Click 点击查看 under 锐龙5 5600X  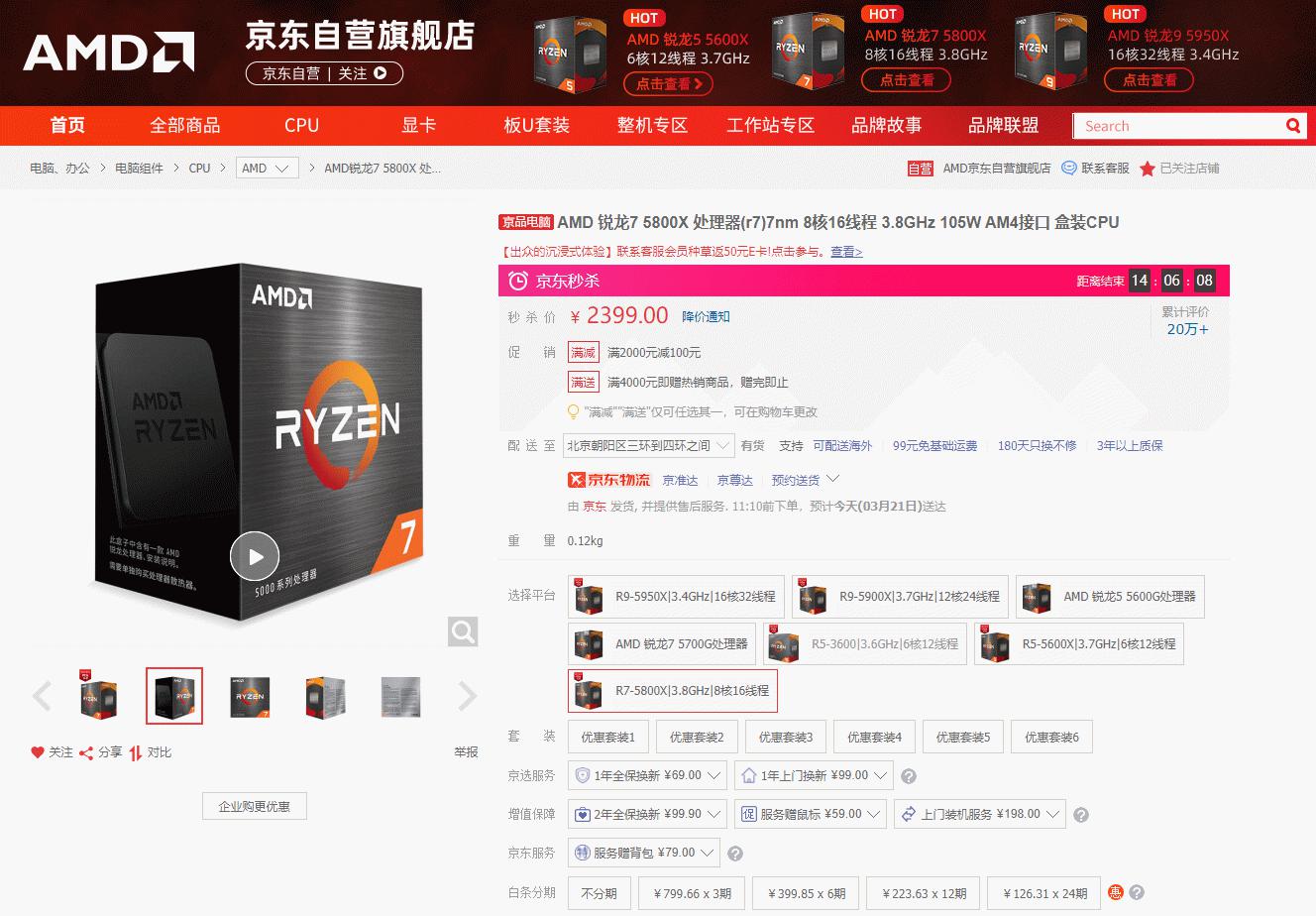coord(668,84)
